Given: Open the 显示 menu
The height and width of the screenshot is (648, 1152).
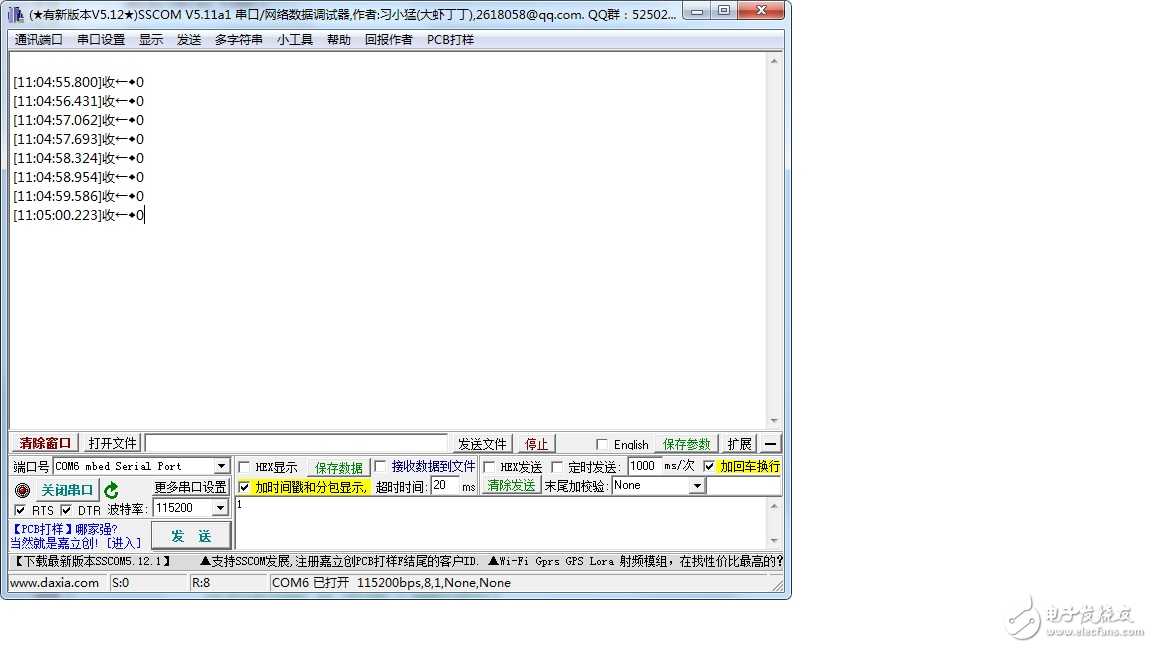Looking at the screenshot, I should tap(151, 40).
